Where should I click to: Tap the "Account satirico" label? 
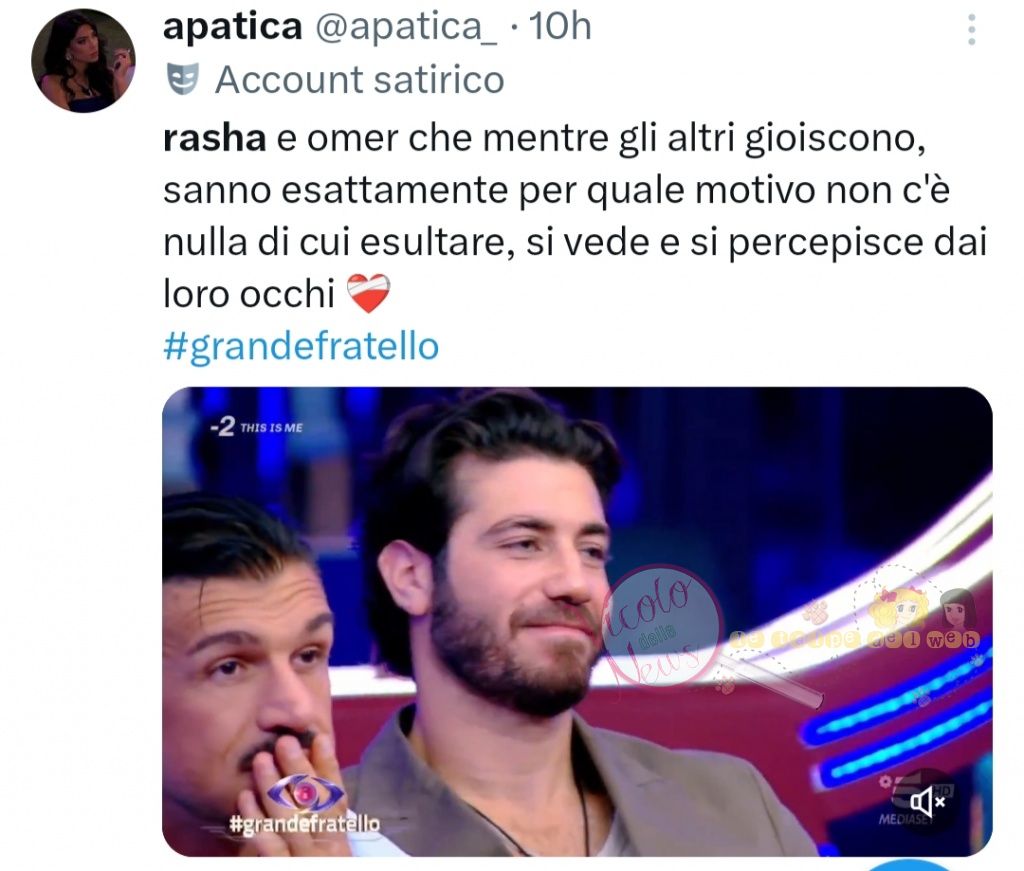coord(359,80)
